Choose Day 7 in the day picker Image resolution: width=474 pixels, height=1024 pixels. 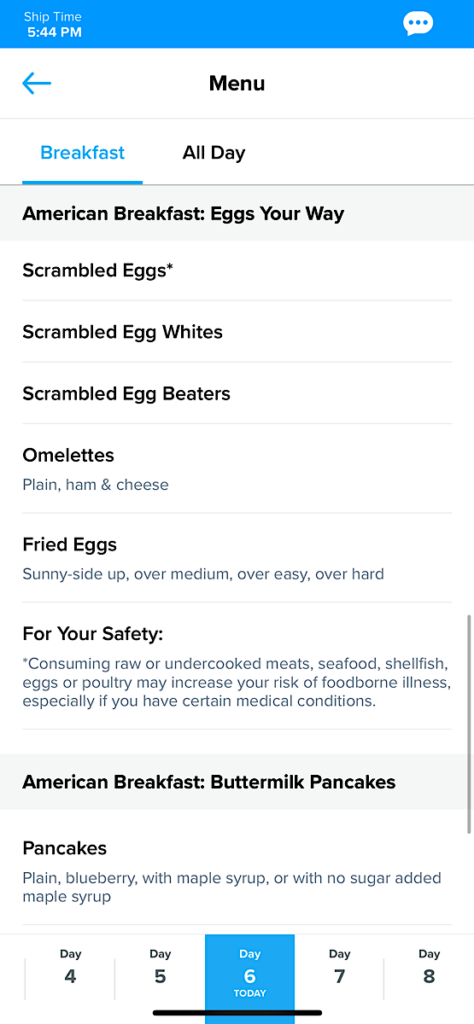click(x=340, y=967)
